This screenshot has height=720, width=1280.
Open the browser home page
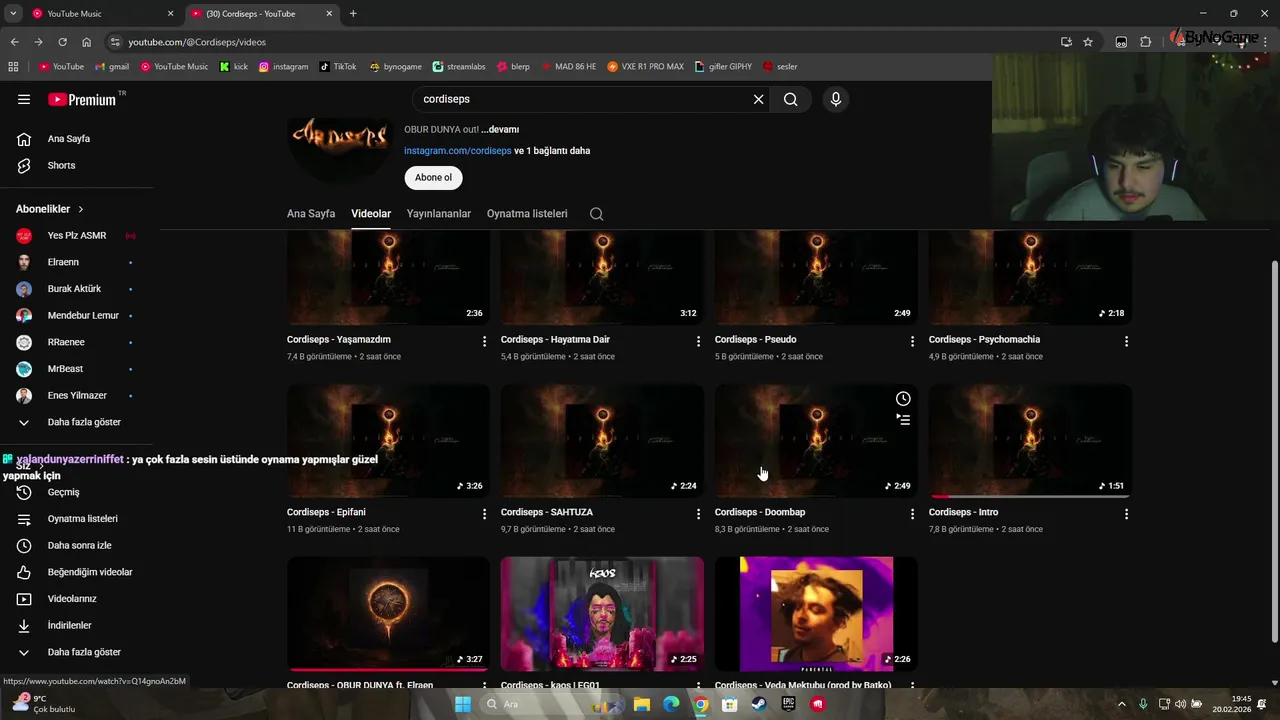(86, 42)
